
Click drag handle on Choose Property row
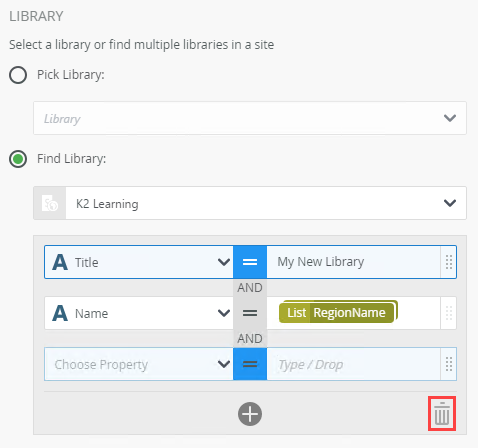[x=449, y=364]
